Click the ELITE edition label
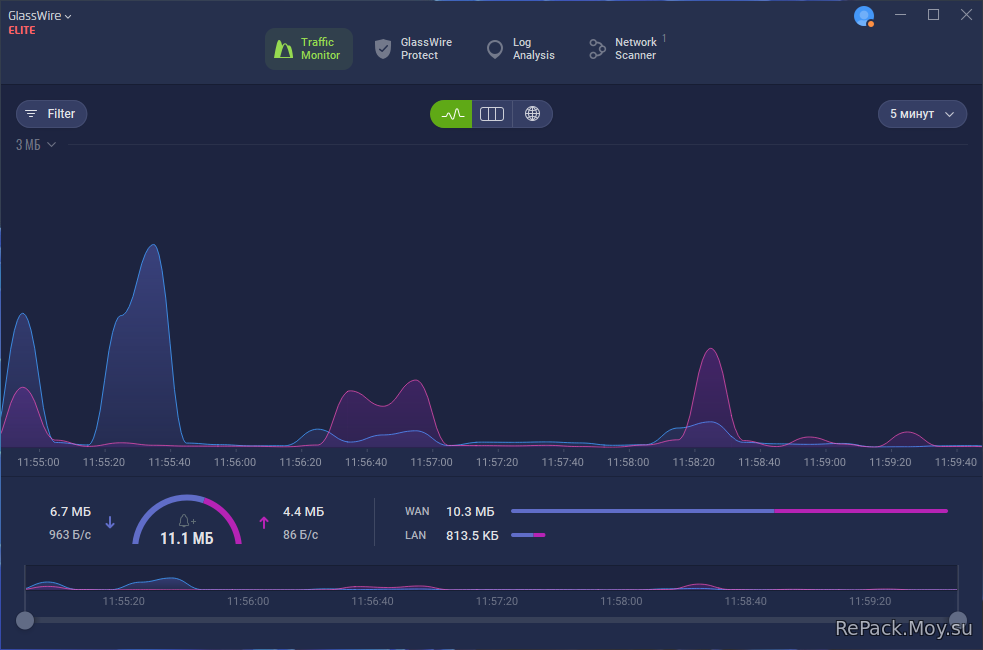The height and width of the screenshot is (650, 983). click(x=22, y=30)
